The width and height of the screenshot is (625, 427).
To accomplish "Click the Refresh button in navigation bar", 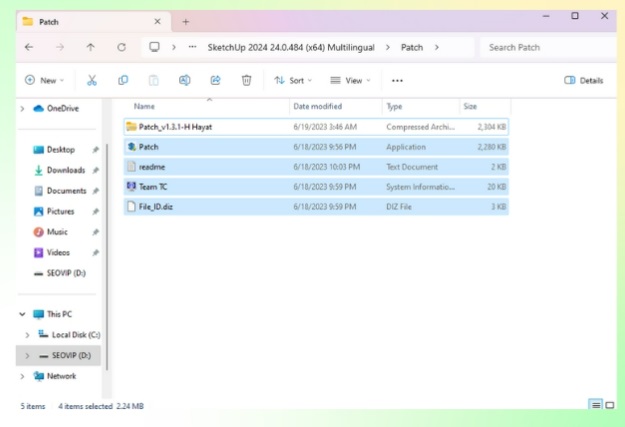I will (x=121, y=47).
